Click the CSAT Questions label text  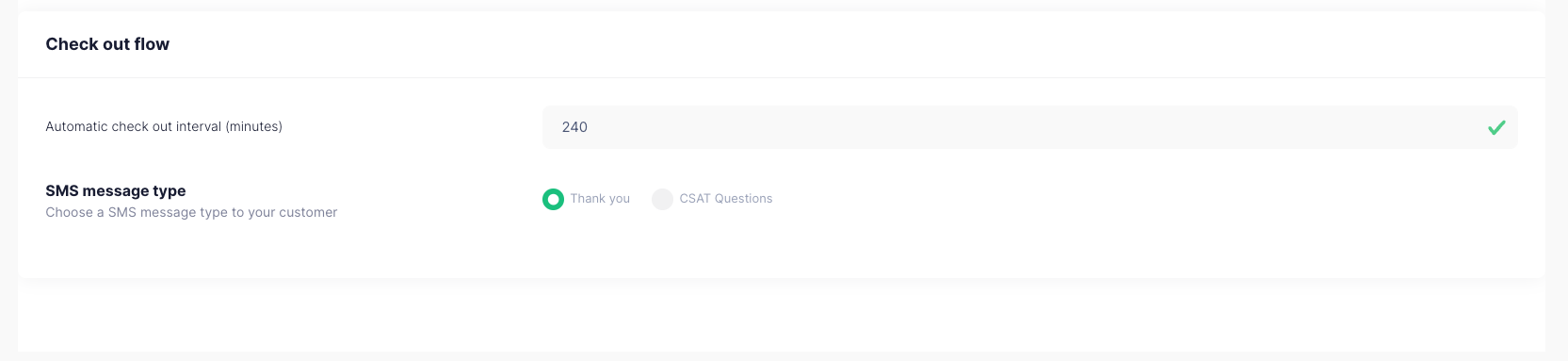(726, 199)
